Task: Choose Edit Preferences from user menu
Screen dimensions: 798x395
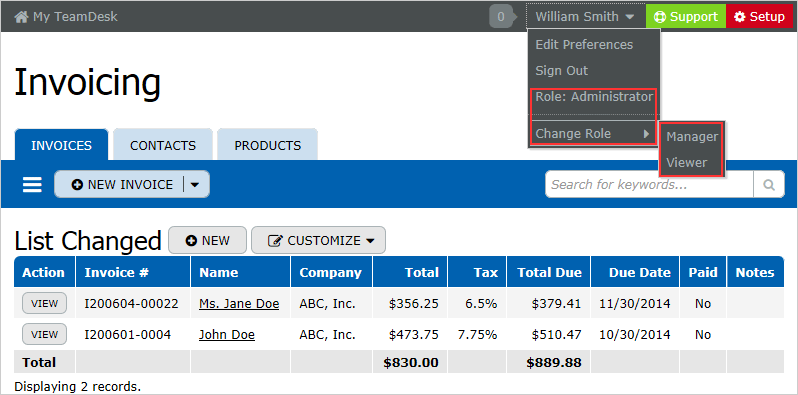Action: pos(584,45)
